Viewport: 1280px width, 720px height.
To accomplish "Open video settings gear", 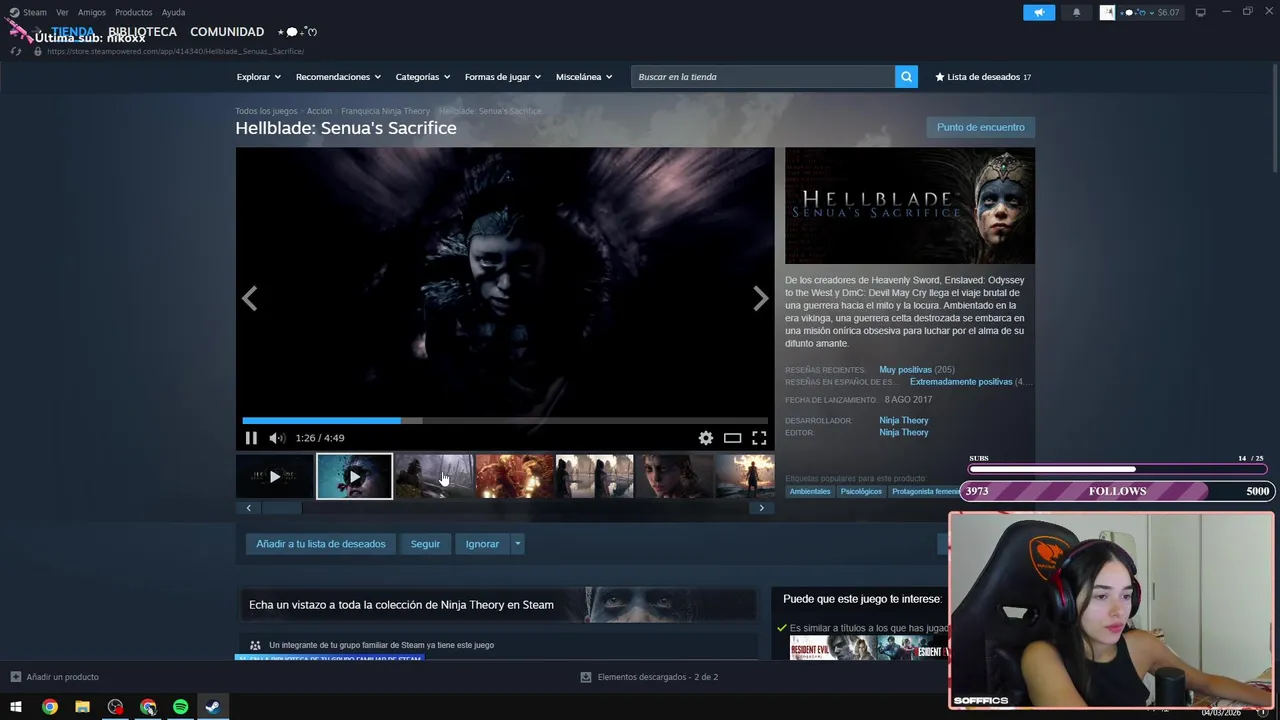I will pos(706,438).
